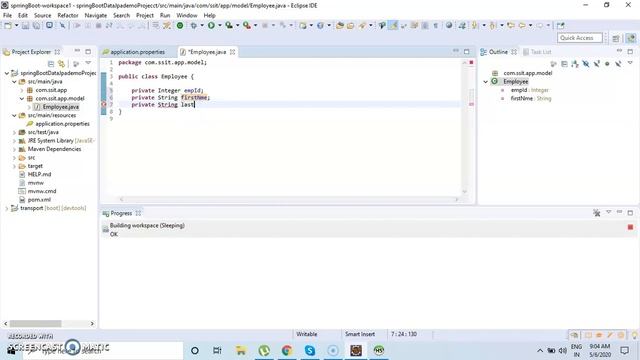Open the Refactor menu
Image resolution: width=640 pixels, height=360 pixels.
pos(68,15)
